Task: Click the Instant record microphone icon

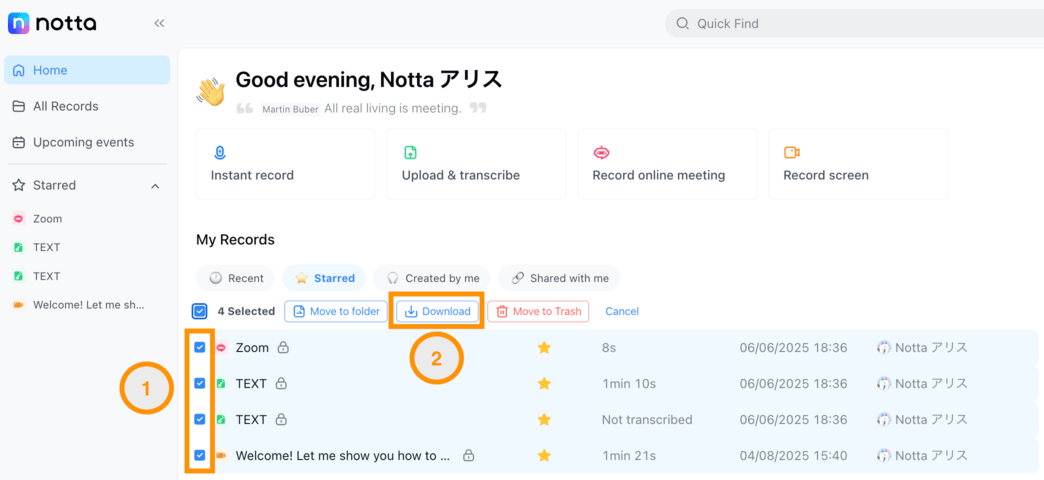Action: (x=220, y=152)
